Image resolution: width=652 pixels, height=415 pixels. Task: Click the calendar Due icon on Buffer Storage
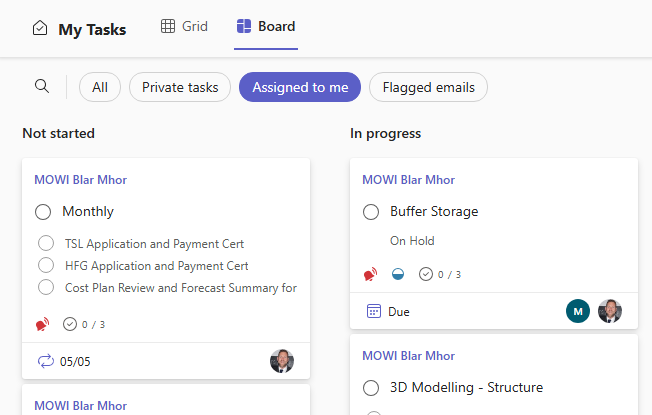click(x=373, y=311)
